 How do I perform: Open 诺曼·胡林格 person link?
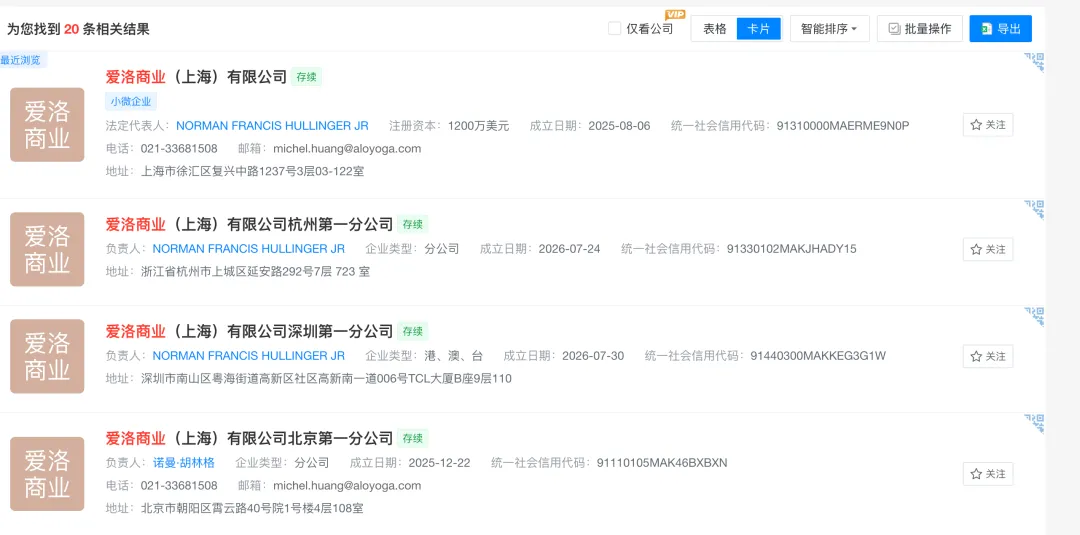(183, 463)
